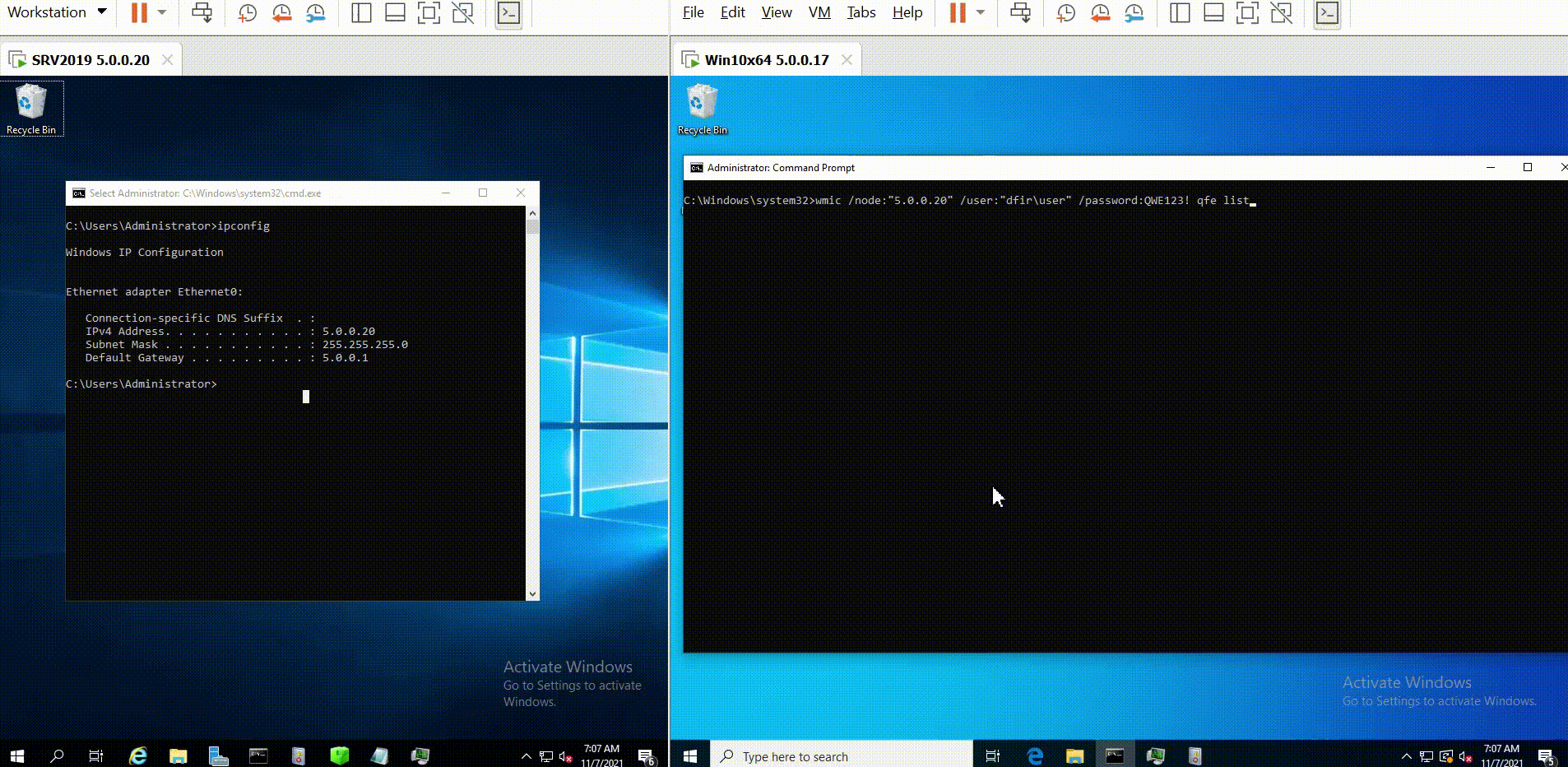Image resolution: width=1568 pixels, height=767 pixels.
Task: Open the File menu
Action: [x=694, y=12]
